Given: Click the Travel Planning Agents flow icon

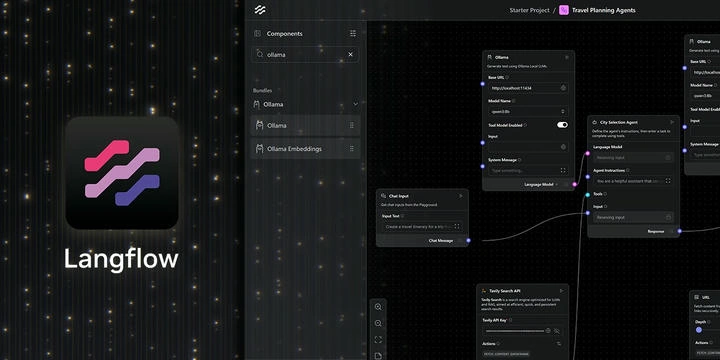Looking at the screenshot, I should coord(563,10).
